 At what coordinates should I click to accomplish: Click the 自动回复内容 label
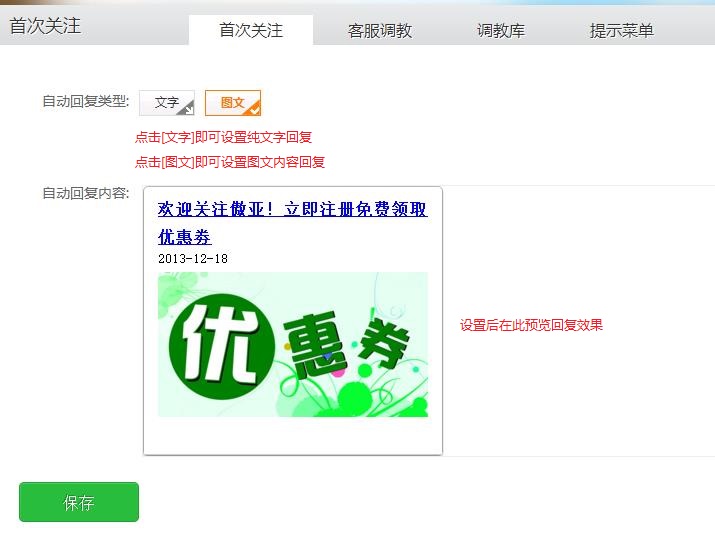[x=85, y=193]
